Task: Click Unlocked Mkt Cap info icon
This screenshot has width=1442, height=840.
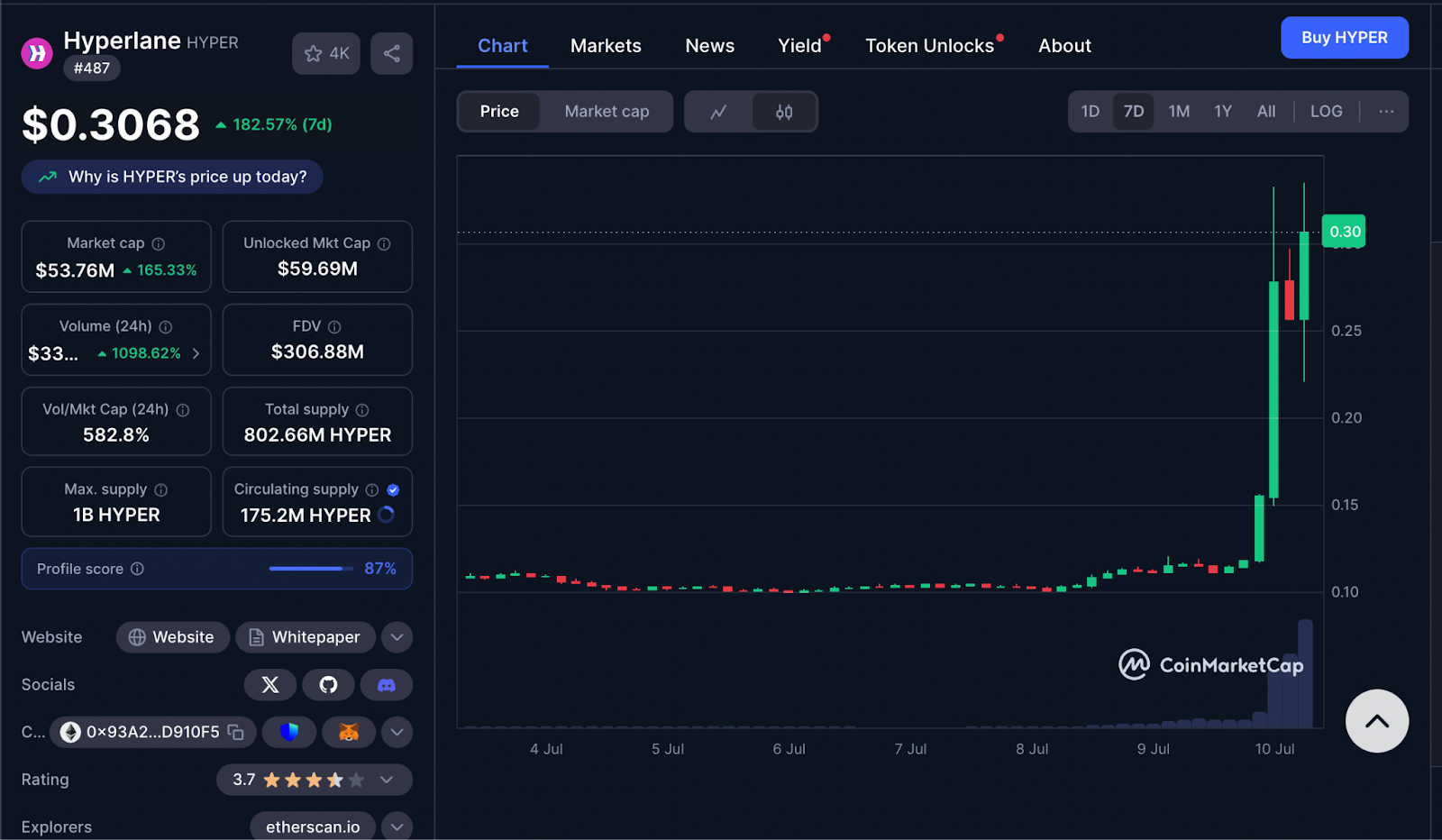Action: coord(384,243)
